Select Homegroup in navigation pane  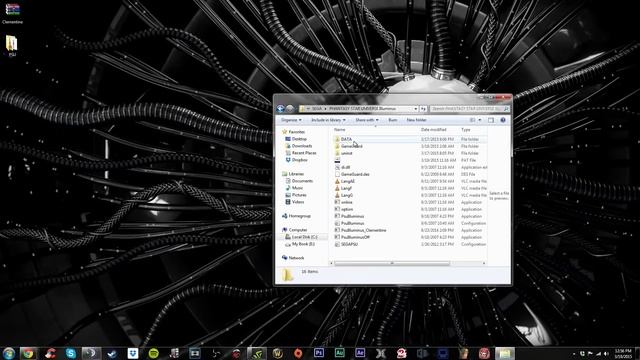click(x=299, y=216)
